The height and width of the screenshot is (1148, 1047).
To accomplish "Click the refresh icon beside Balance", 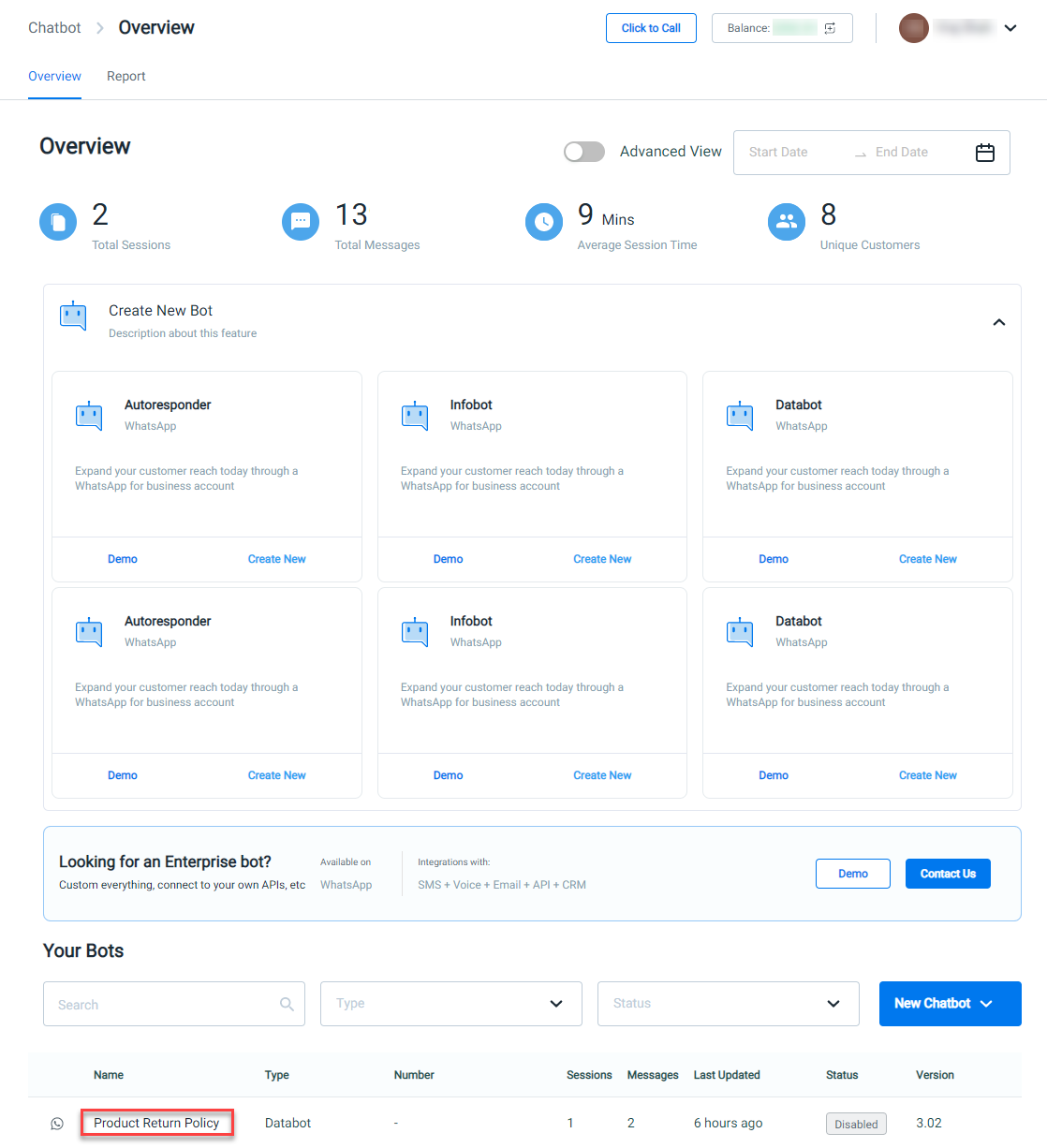I will (830, 28).
